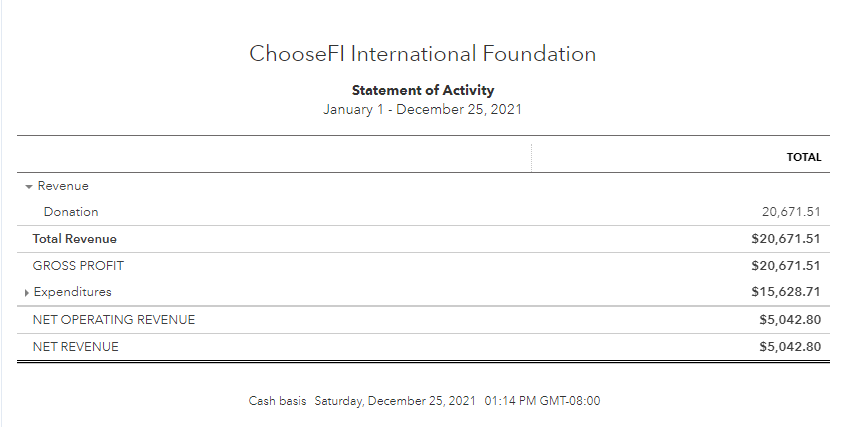Select the Revenue row label

click(x=63, y=186)
